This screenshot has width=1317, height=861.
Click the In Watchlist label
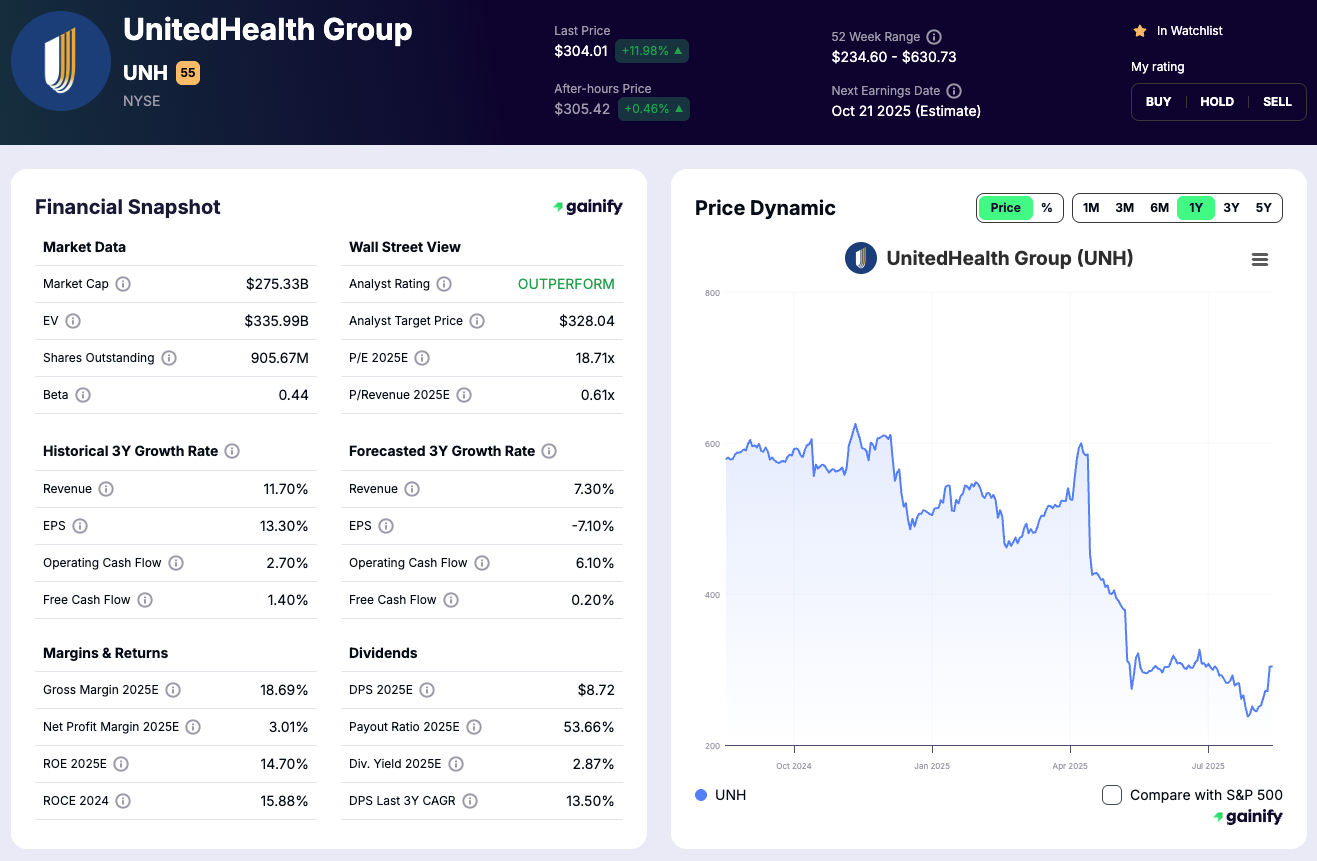pyautogui.click(x=1190, y=31)
